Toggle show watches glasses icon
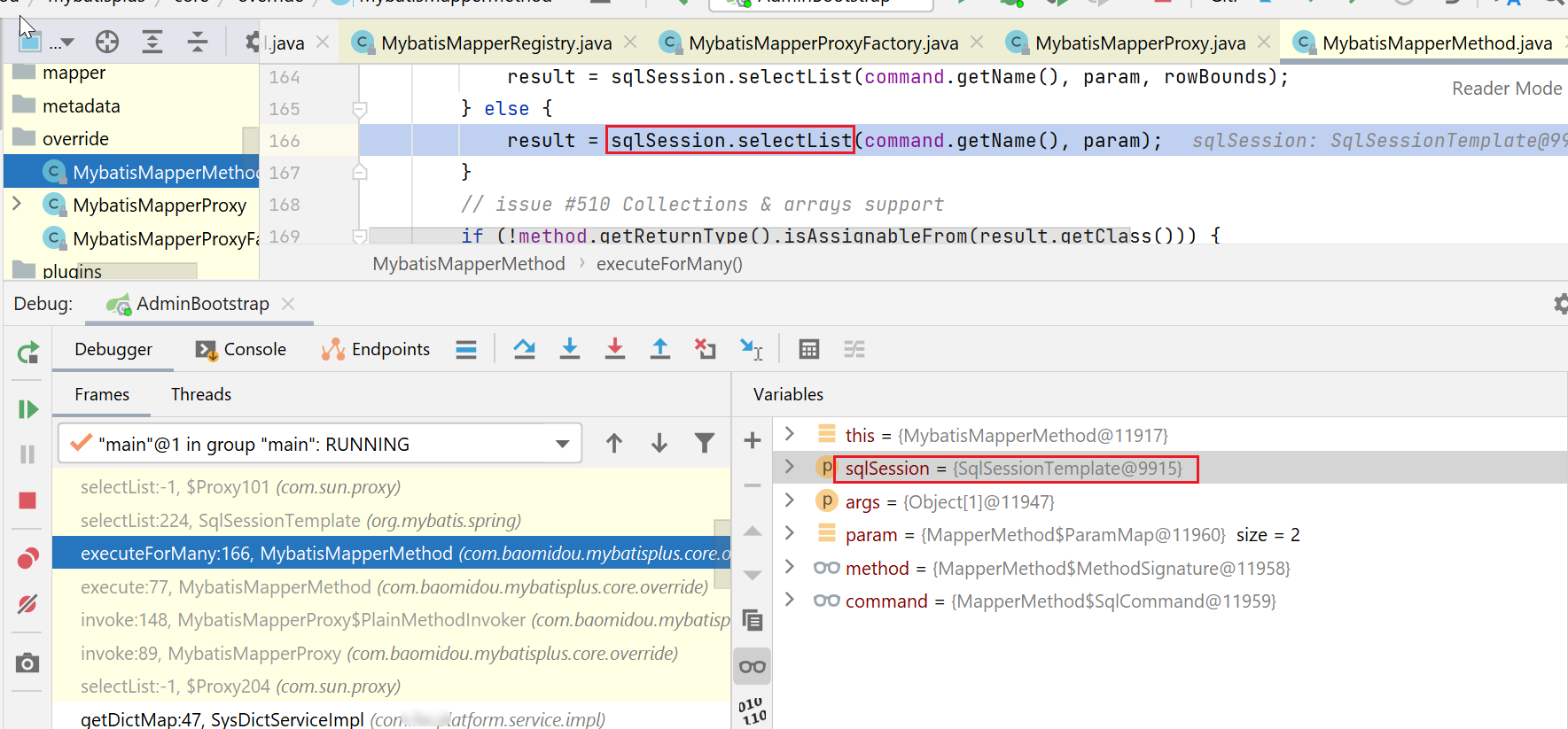Viewport: 1568px width, 729px height. (753, 667)
